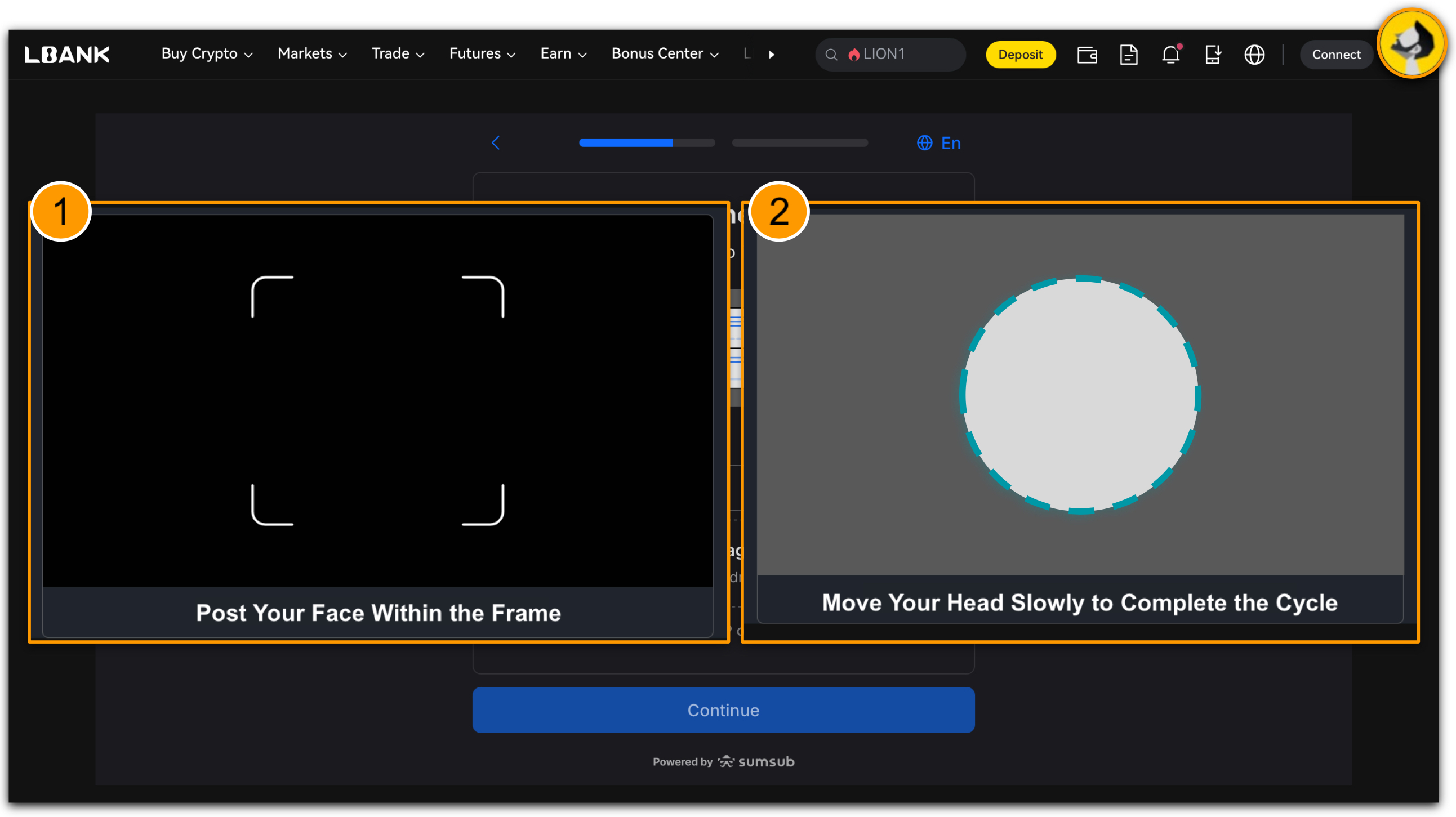1456x817 pixels.
Task: Open the Earn menu
Action: 563,54
